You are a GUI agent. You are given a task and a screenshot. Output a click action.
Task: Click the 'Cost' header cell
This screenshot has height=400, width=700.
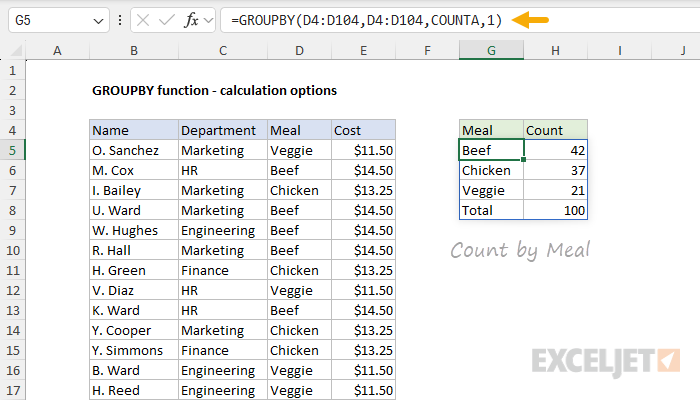point(363,130)
